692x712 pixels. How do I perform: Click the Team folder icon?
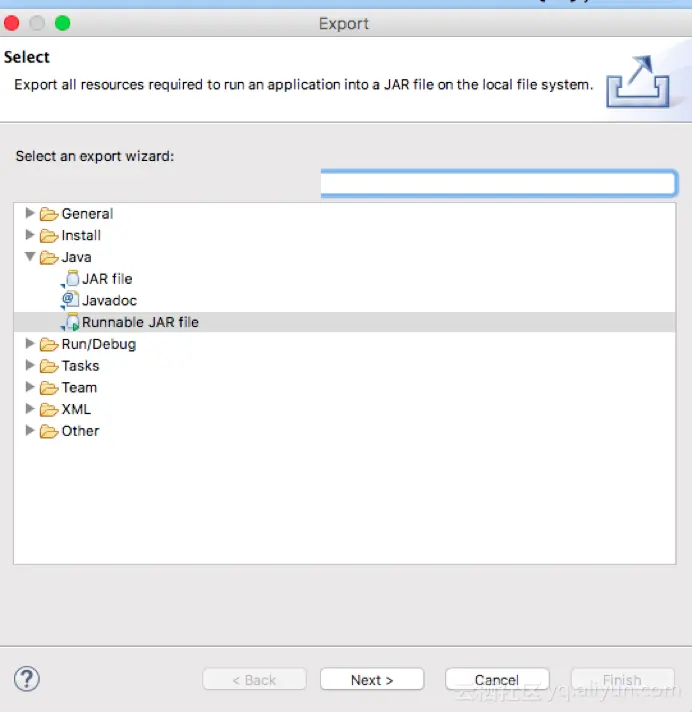(x=49, y=388)
